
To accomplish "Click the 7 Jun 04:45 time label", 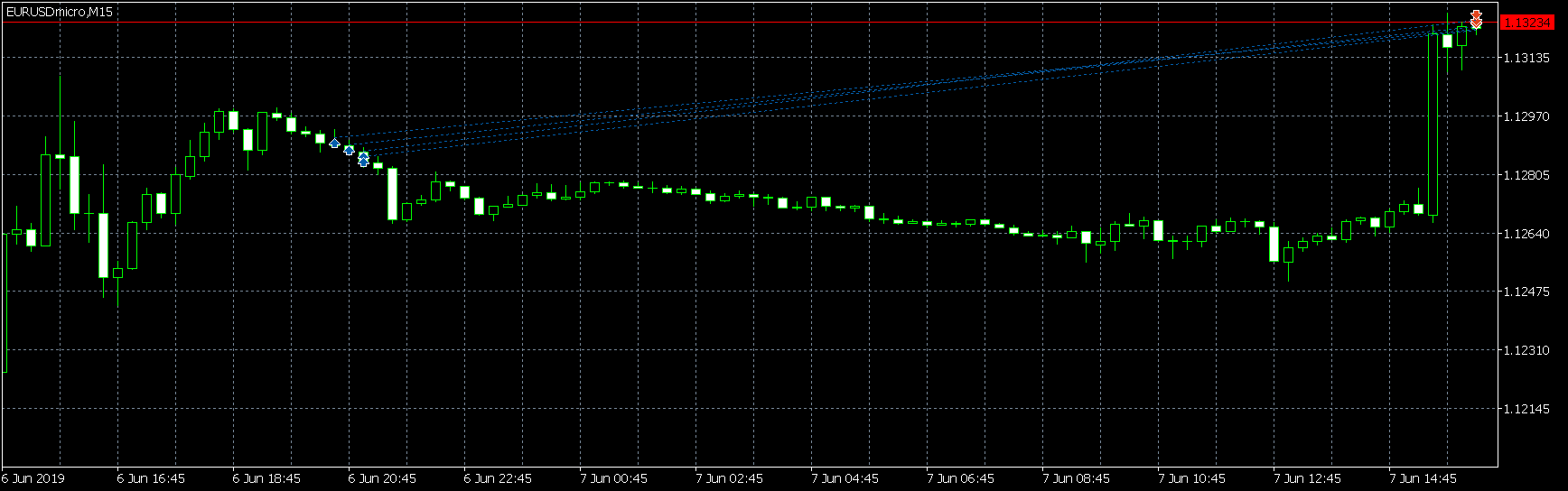I will 845,478.
